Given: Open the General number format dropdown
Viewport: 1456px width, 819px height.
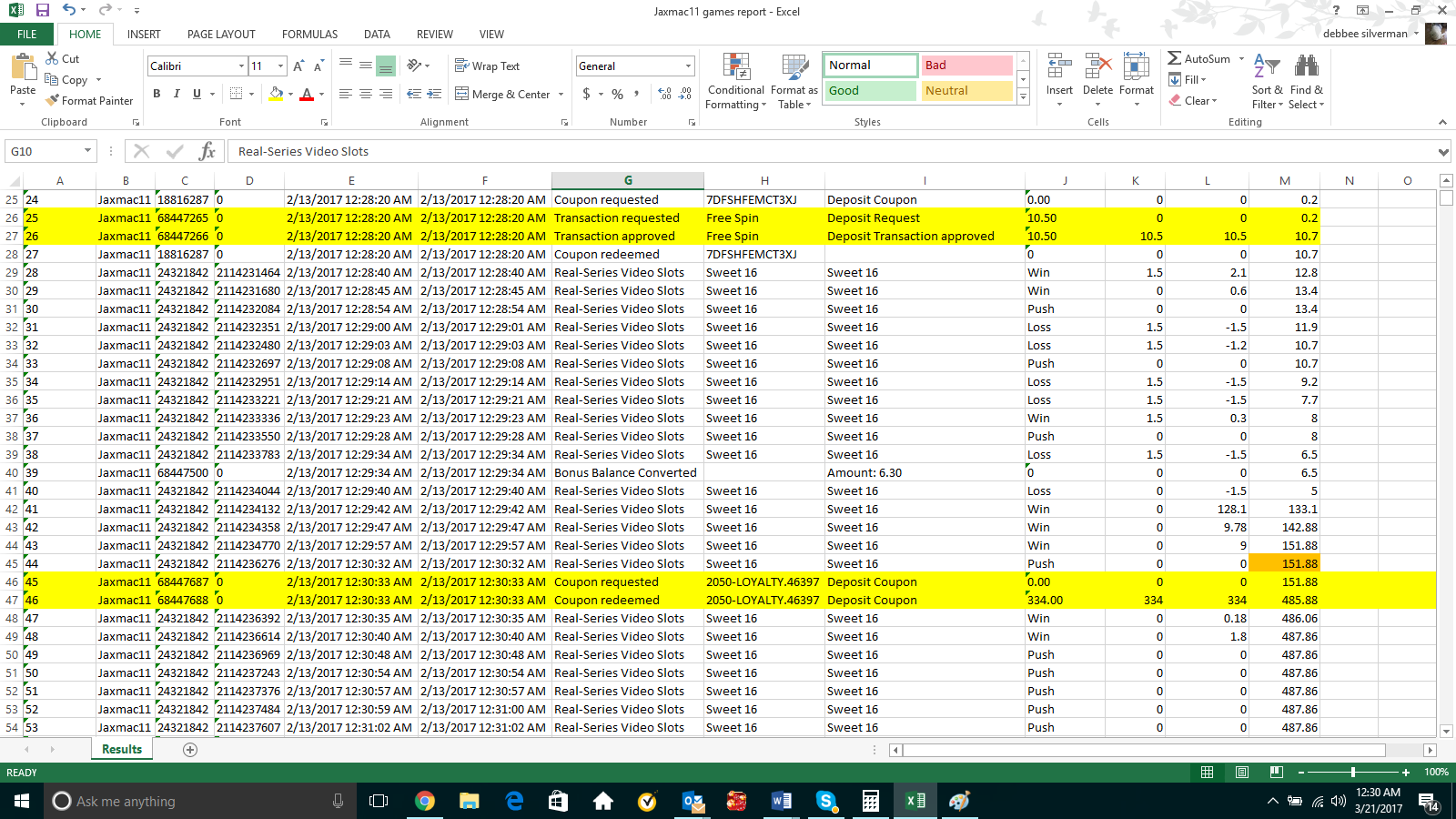Looking at the screenshot, I should 688,66.
